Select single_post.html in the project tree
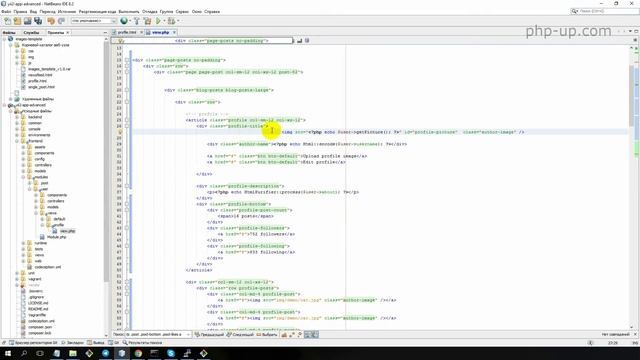 pos(41,87)
